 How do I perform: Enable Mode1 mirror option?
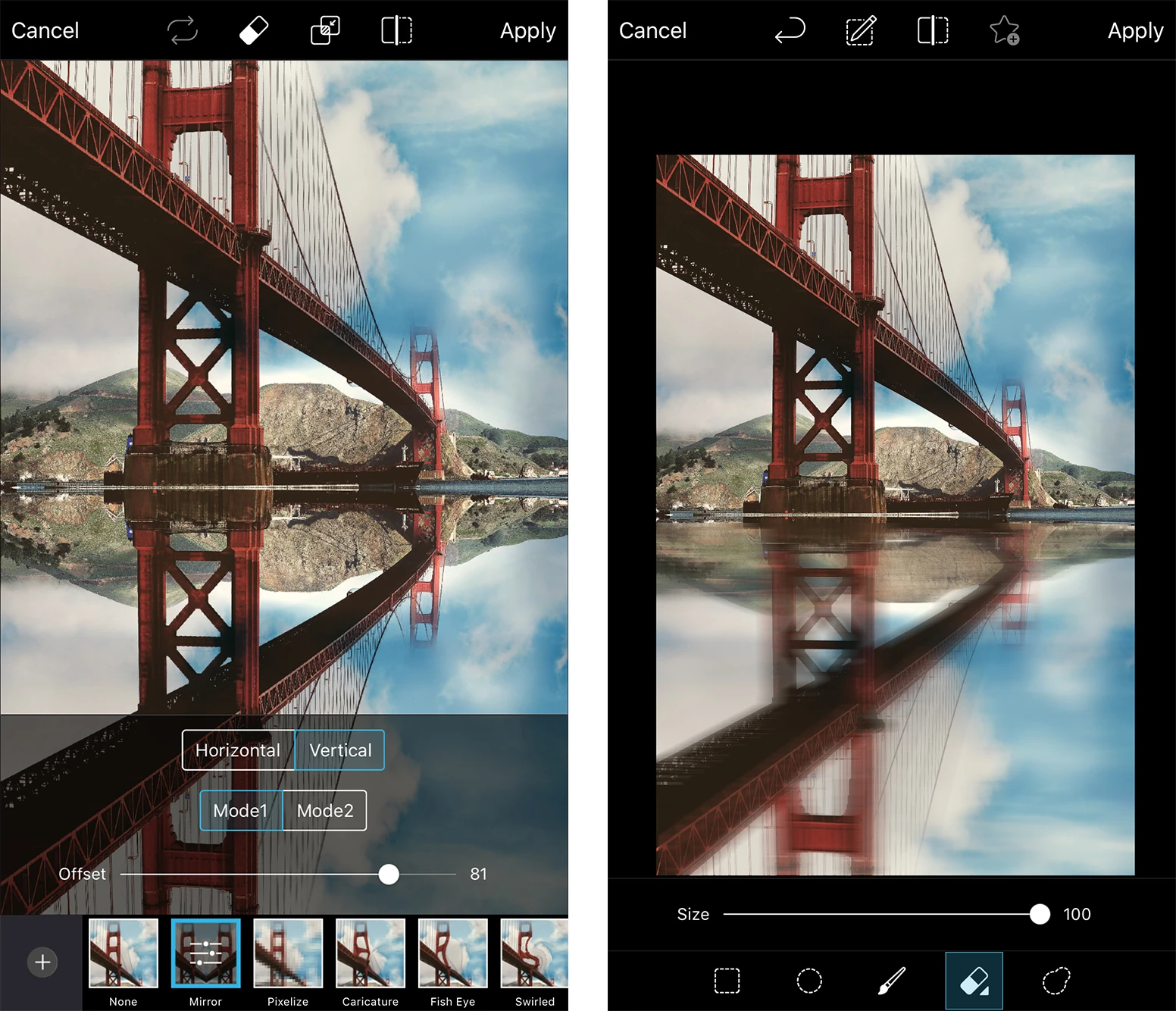click(x=240, y=810)
